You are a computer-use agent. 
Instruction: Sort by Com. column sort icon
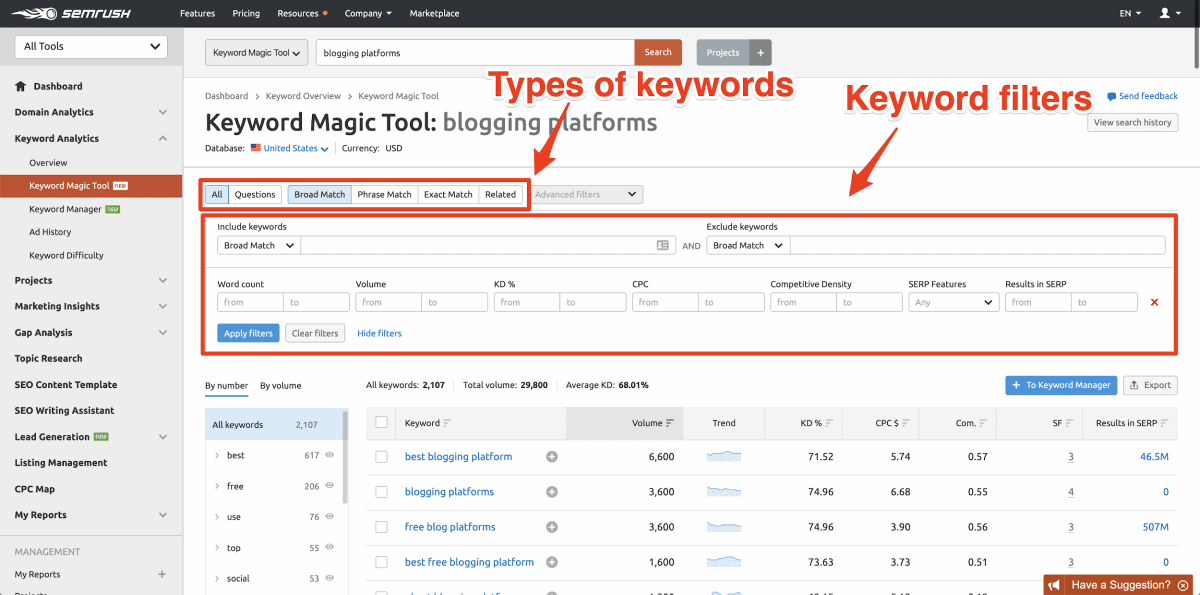click(x=984, y=423)
